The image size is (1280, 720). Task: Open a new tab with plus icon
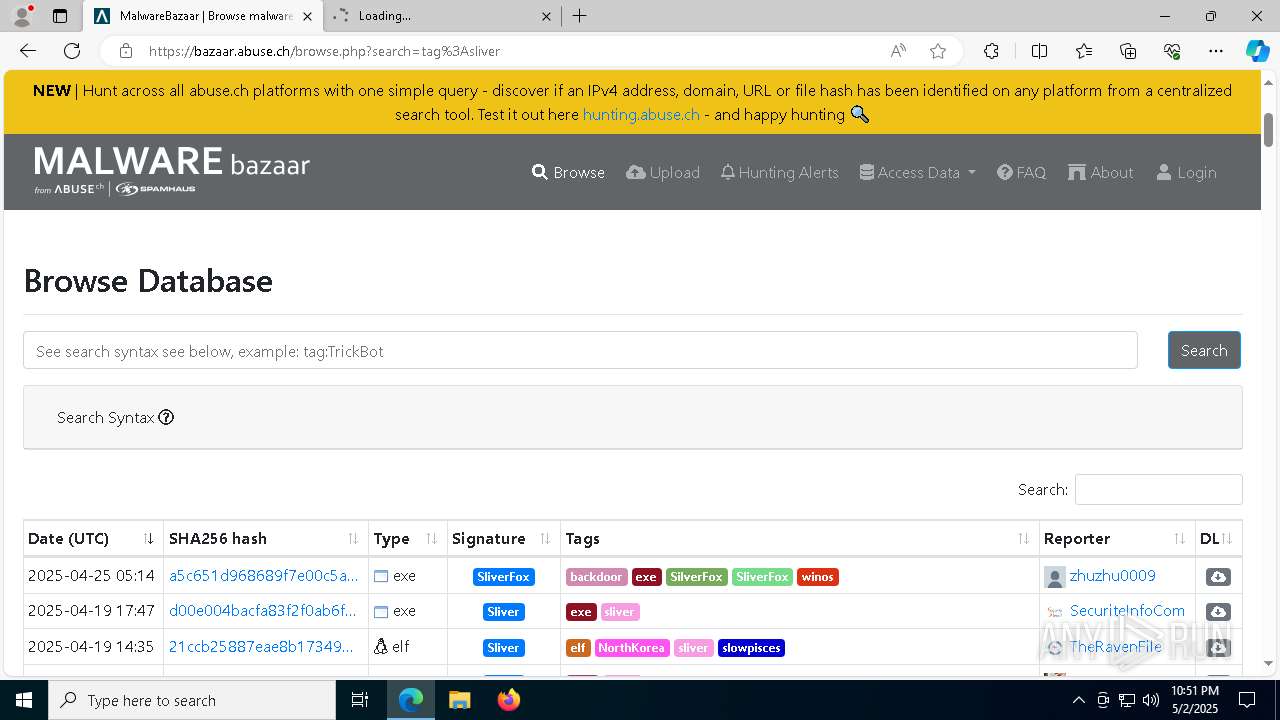tap(580, 16)
